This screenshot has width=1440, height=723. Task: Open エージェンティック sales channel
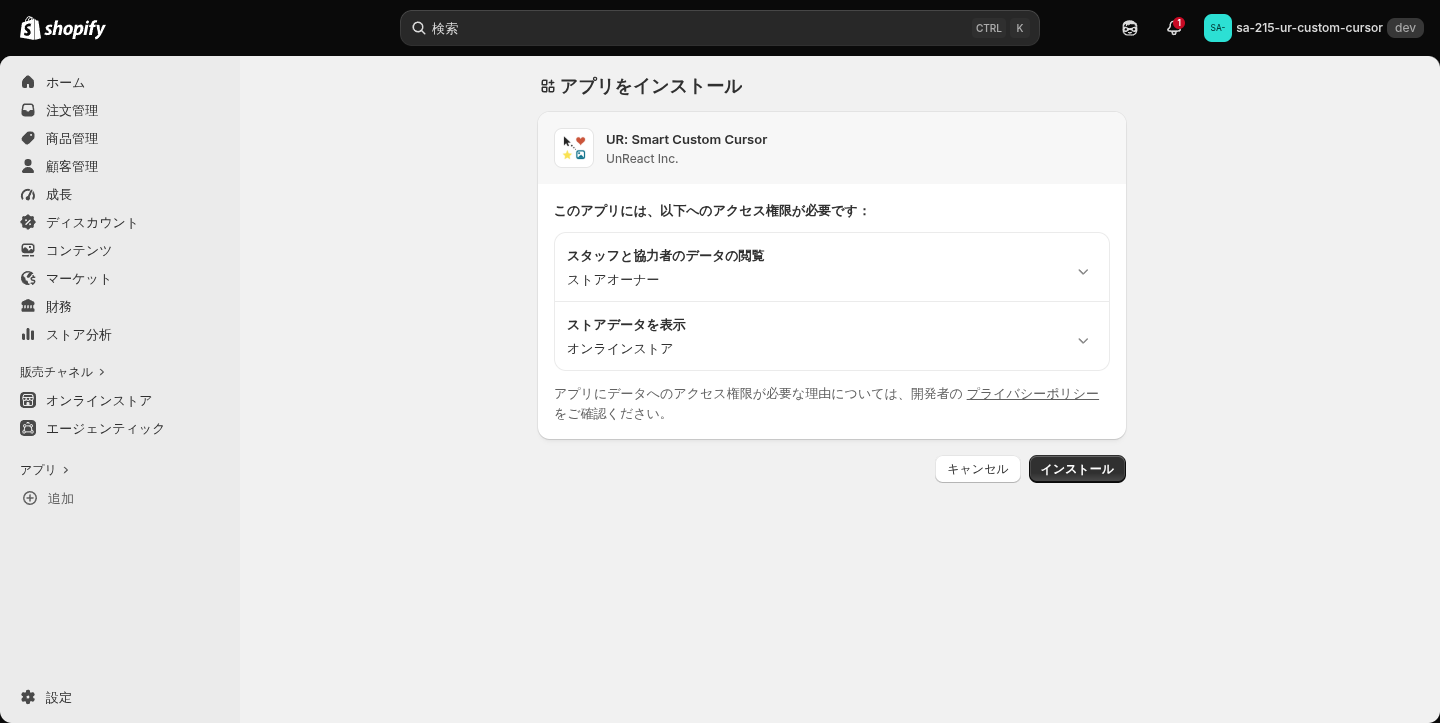tap(120, 428)
